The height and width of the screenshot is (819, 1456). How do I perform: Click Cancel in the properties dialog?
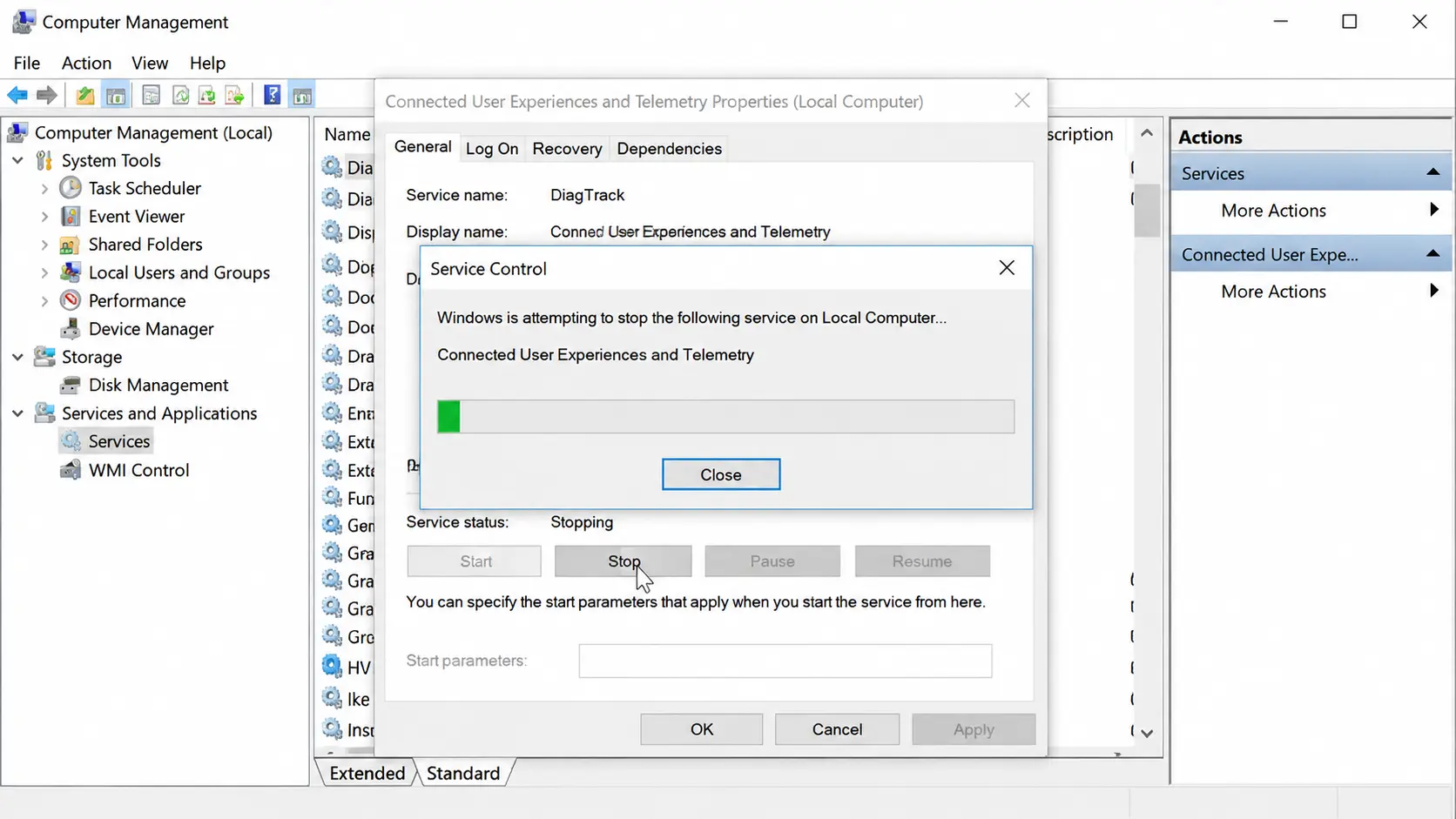(837, 729)
